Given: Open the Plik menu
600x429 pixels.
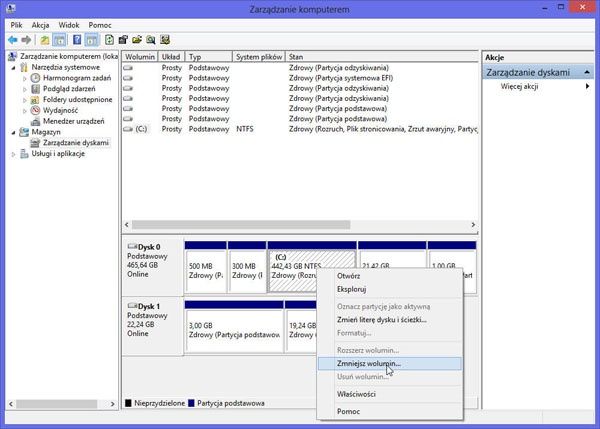Looking at the screenshot, I should [16, 25].
